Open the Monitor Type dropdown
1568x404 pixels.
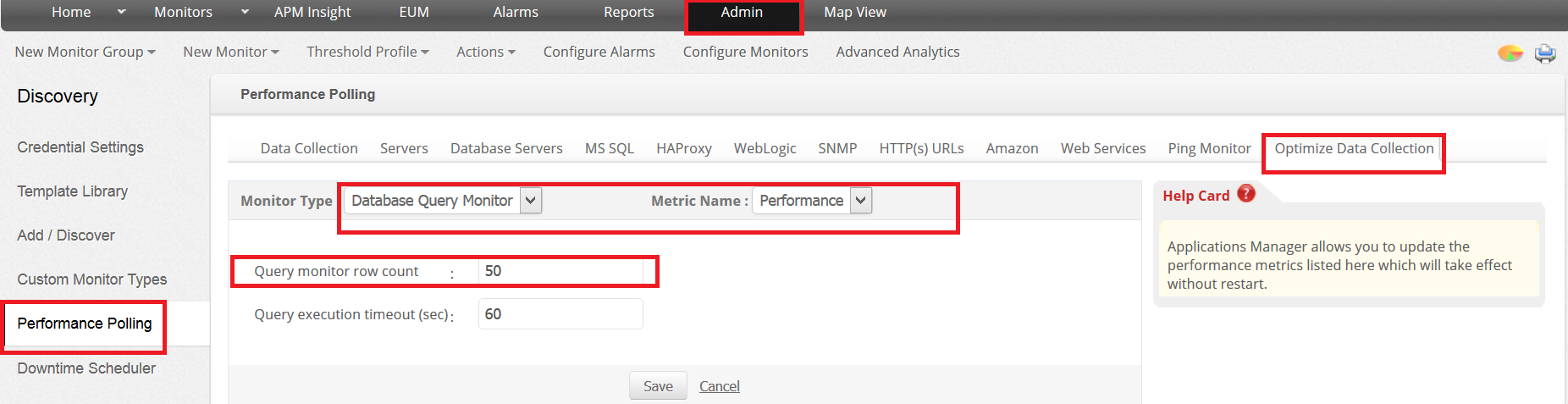530,201
